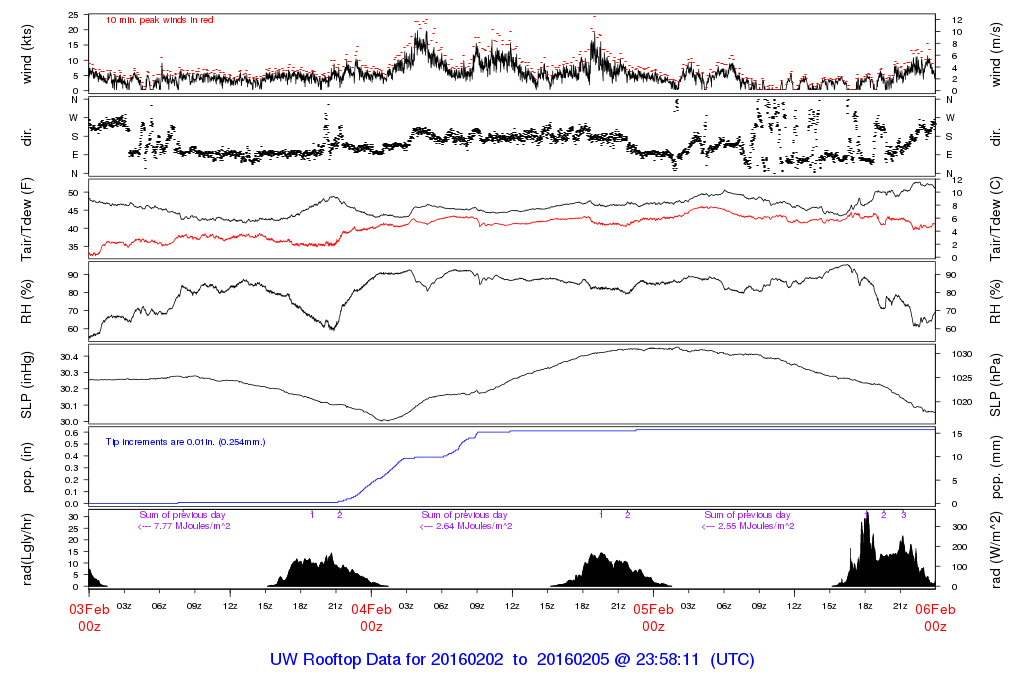Click the '30.0' inHg pressure tick value

point(69,421)
